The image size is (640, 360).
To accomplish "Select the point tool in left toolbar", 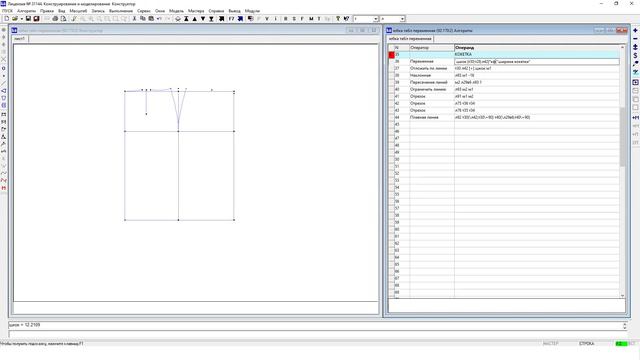I will pos(4,76).
